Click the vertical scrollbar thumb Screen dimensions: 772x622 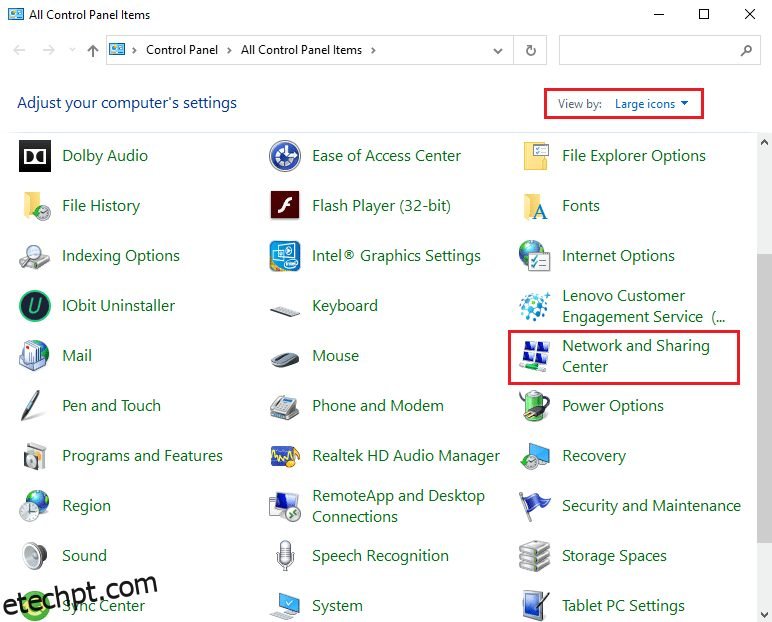click(764, 396)
